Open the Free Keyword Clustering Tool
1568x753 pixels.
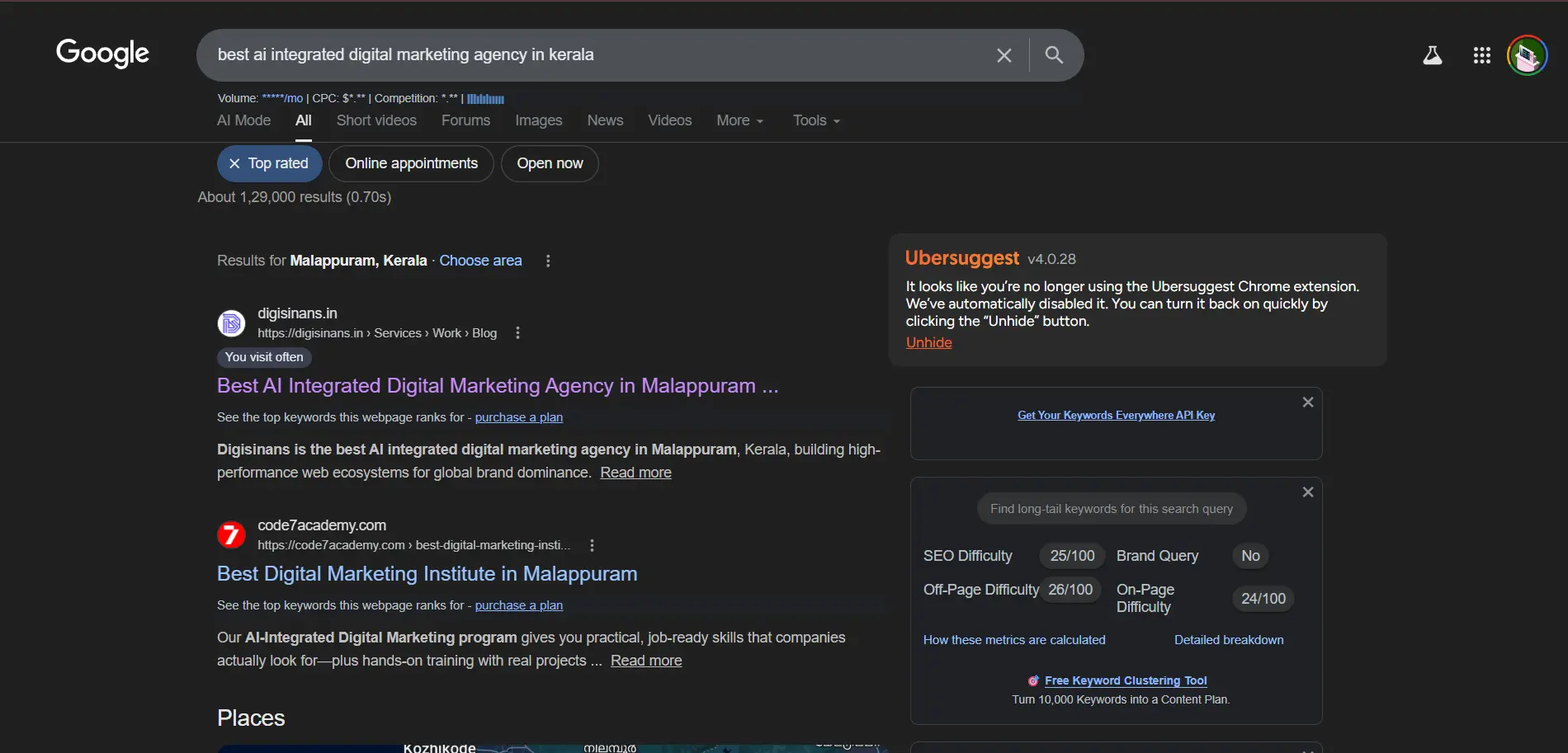pyautogui.click(x=1126, y=680)
